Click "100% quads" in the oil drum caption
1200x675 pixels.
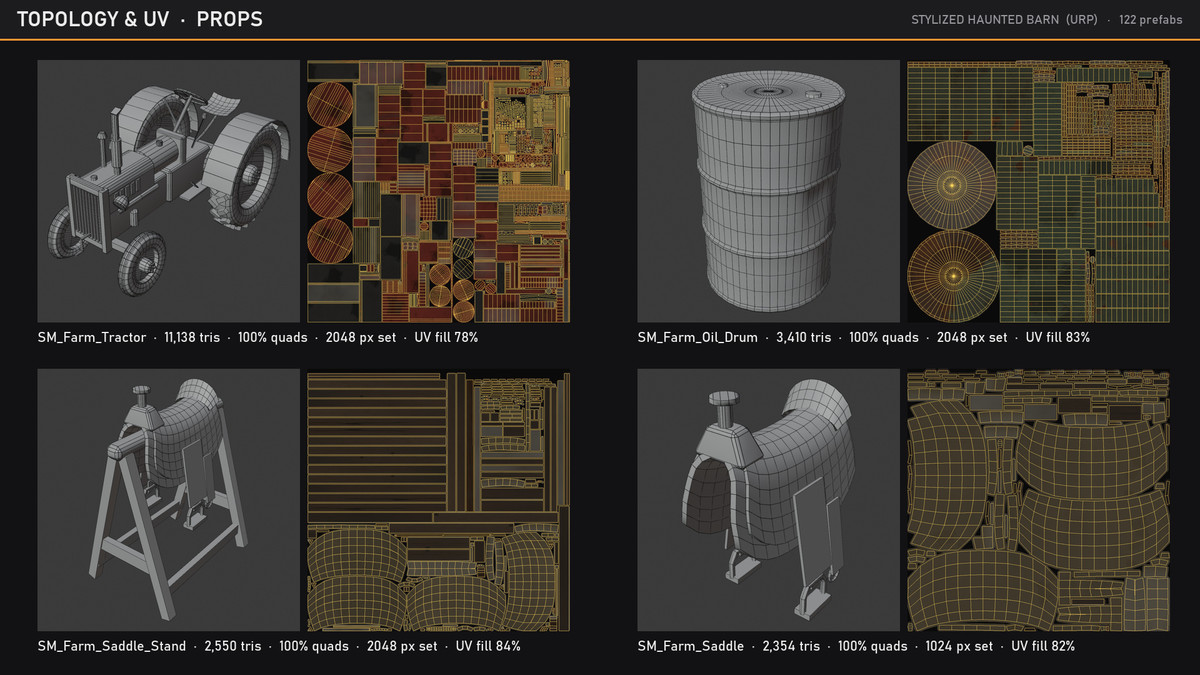coord(884,338)
